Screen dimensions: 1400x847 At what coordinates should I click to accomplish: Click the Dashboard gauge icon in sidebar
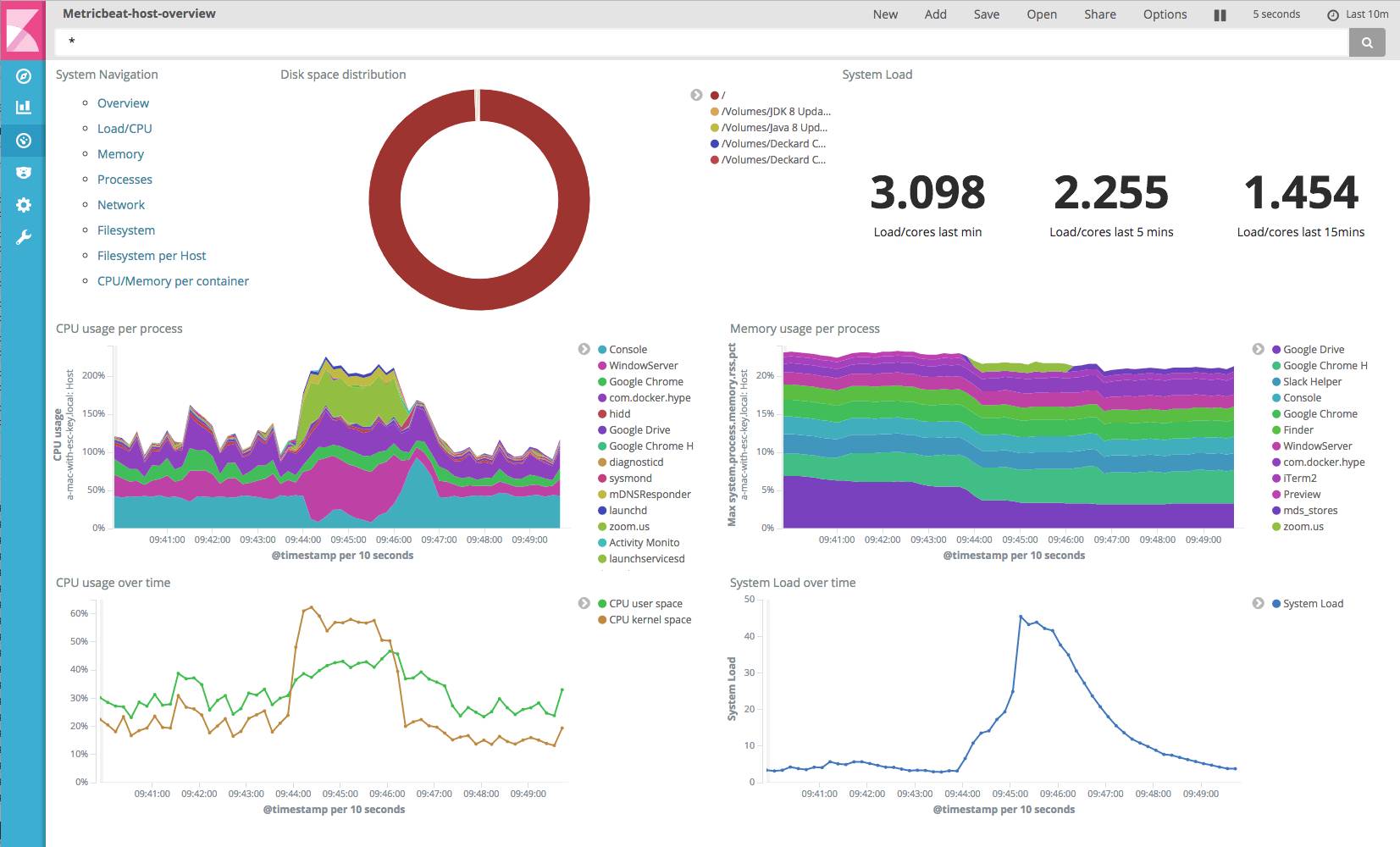point(24,141)
